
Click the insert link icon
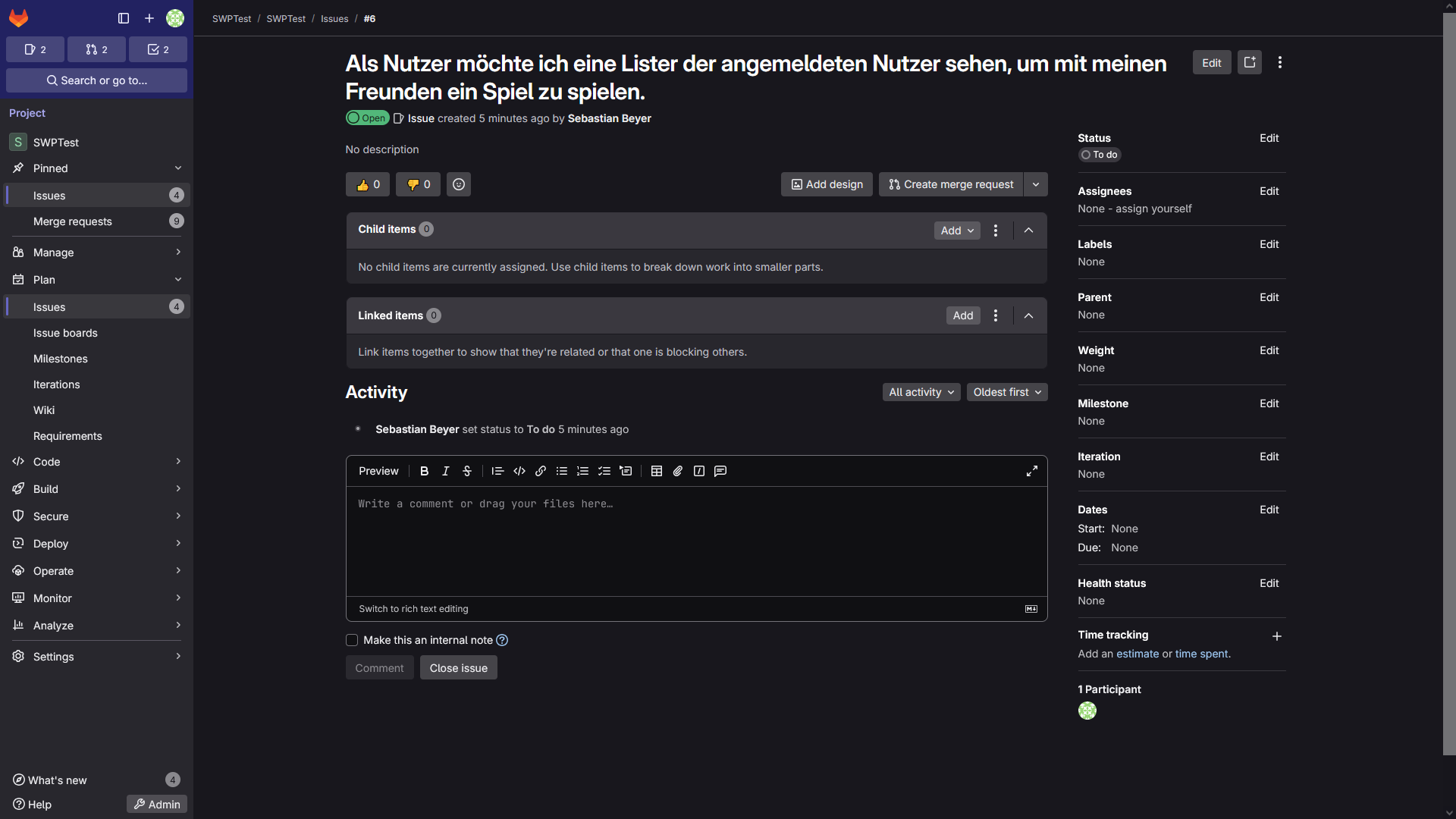pyautogui.click(x=541, y=471)
